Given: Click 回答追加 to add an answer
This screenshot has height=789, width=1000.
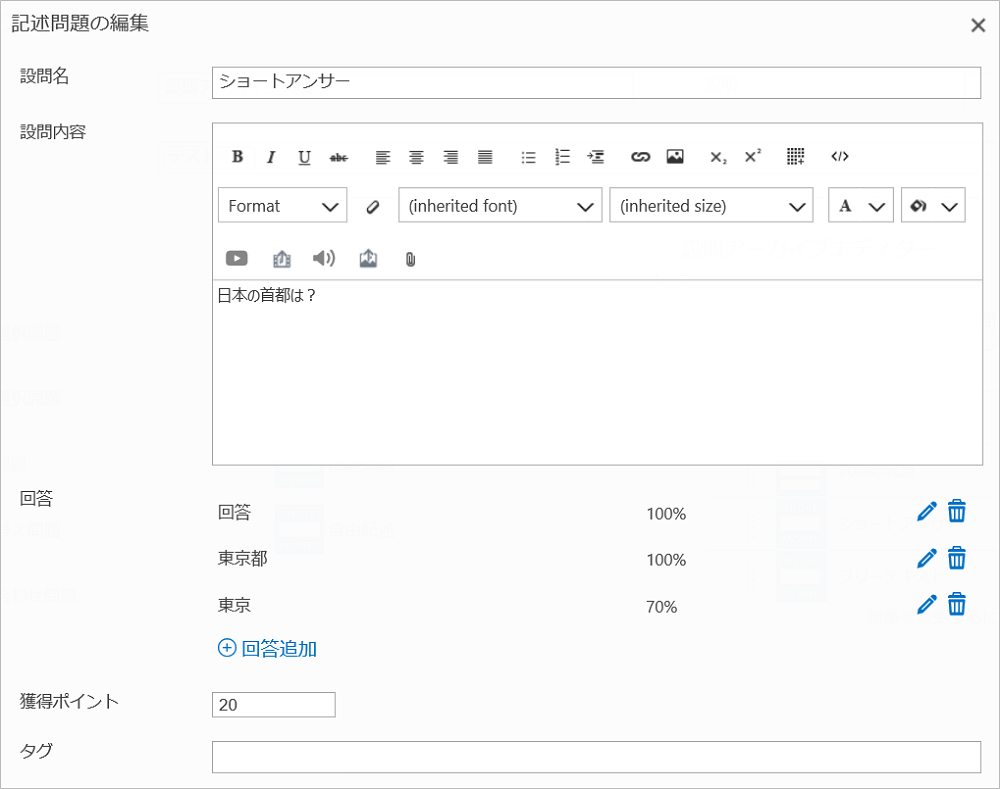Looking at the screenshot, I should [267, 649].
